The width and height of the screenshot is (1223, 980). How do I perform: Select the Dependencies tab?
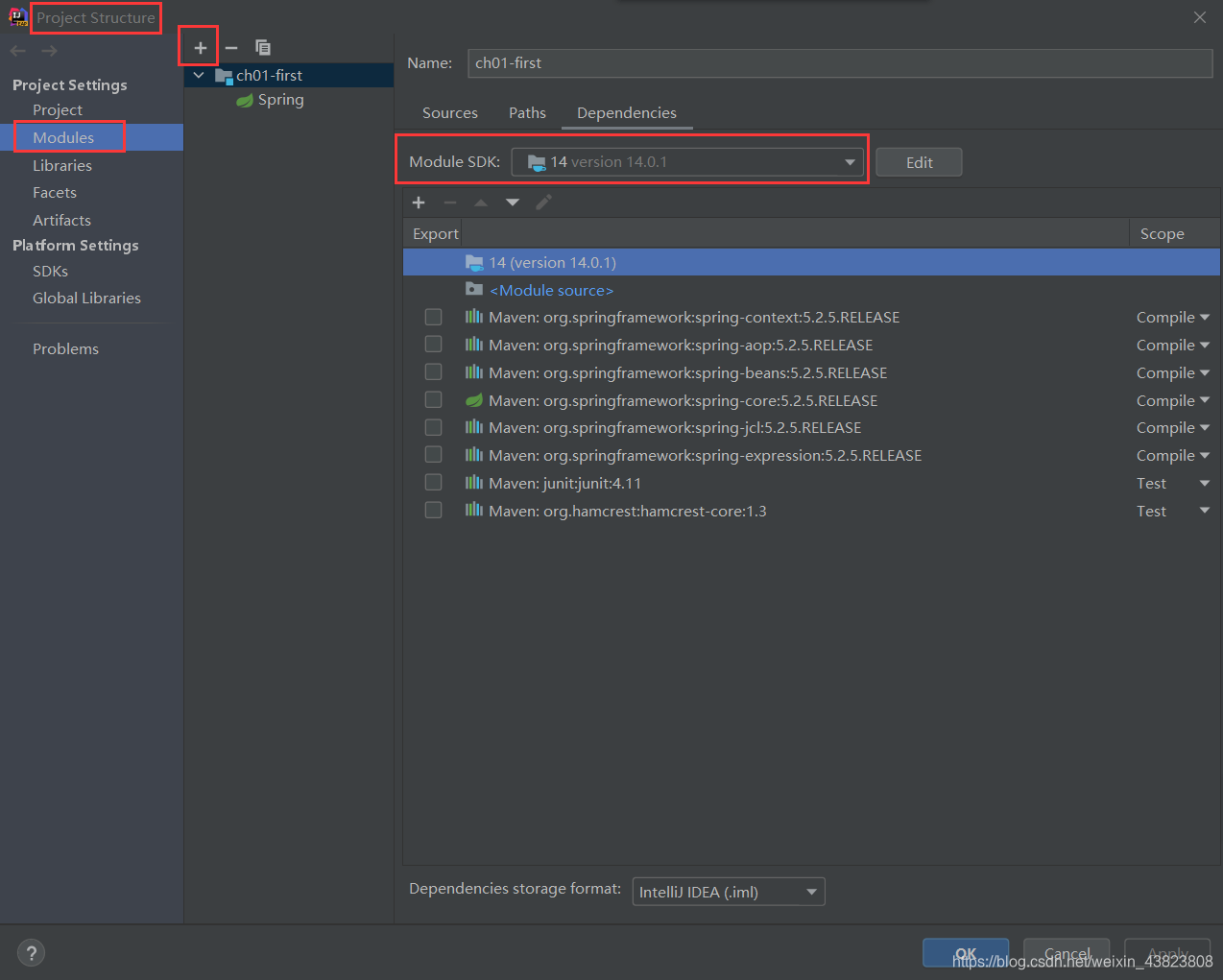point(627,113)
